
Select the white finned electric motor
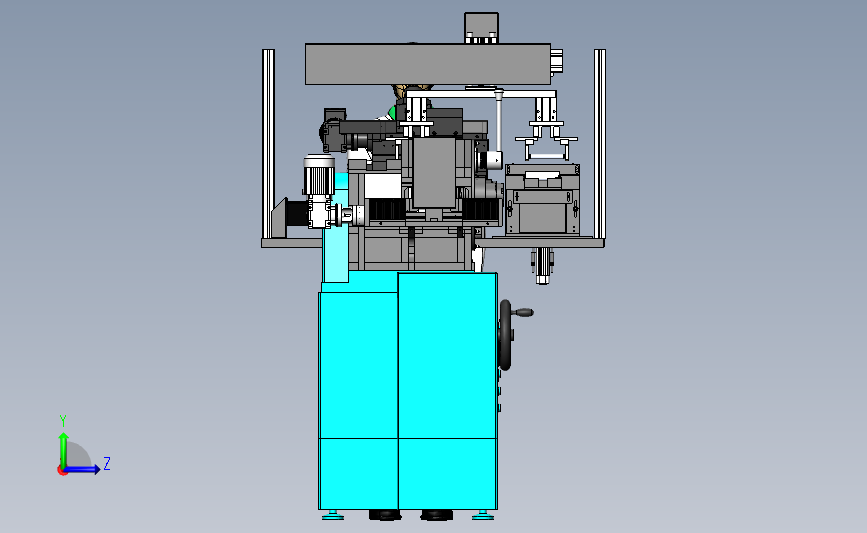point(319,175)
